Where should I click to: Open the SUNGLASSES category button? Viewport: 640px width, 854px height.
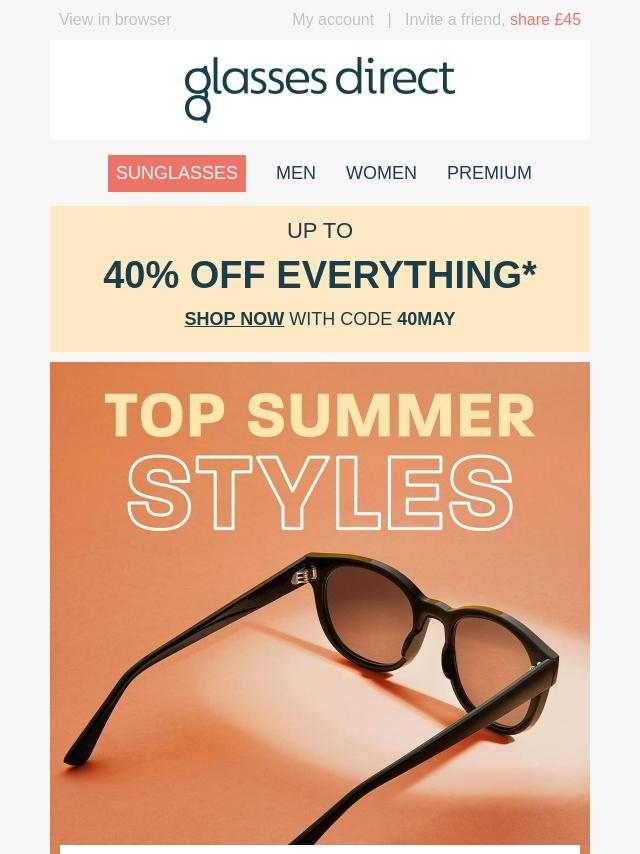(177, 173)
